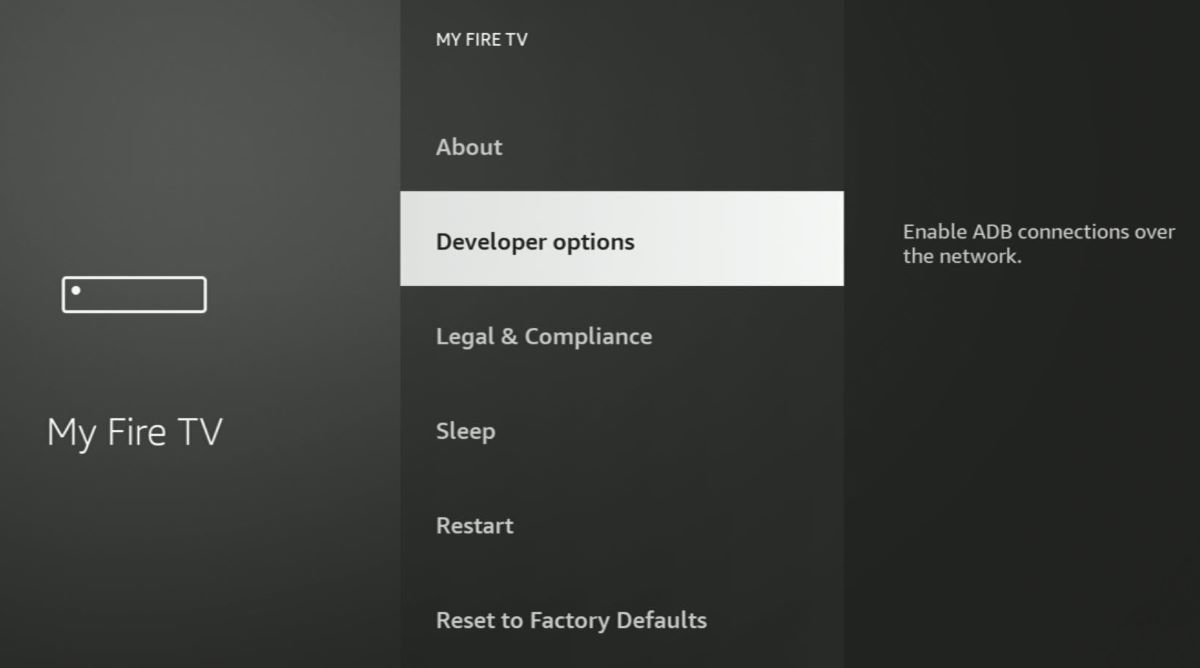Viewport: 1200px width, 668px height.
Task: Click the 'Enable ADB connections over the network.' description
Action: click(1039, 244)
